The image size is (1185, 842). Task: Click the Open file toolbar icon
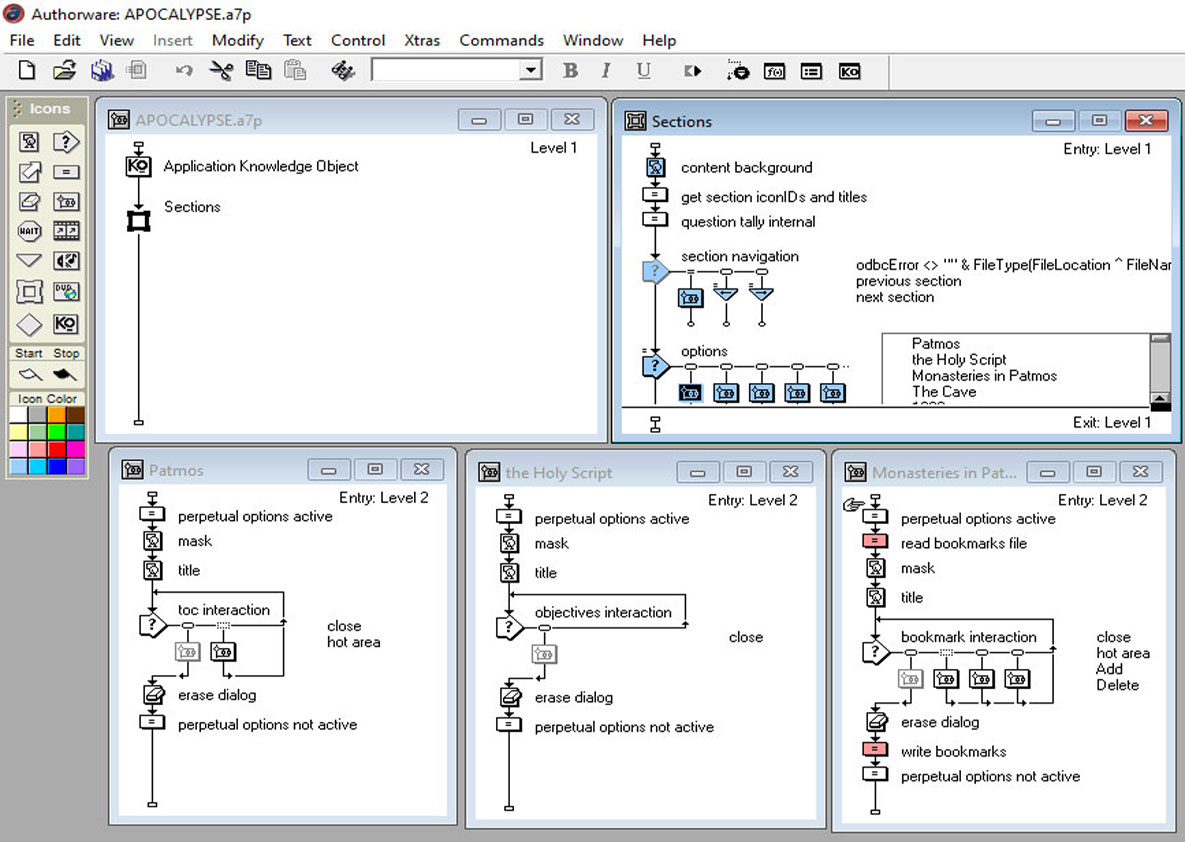(65, 71)
